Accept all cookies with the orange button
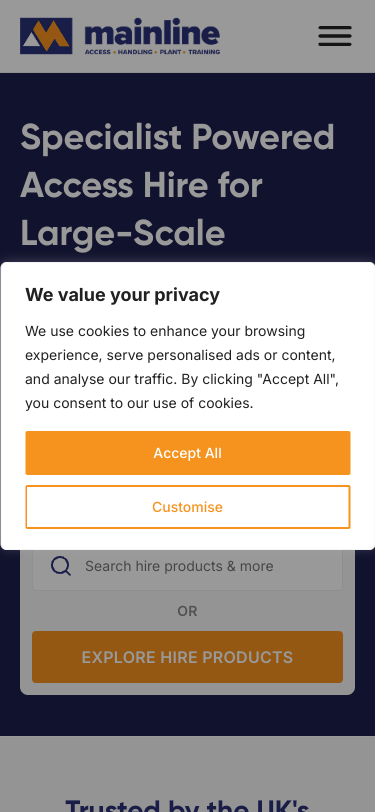 tap(188, 453)
